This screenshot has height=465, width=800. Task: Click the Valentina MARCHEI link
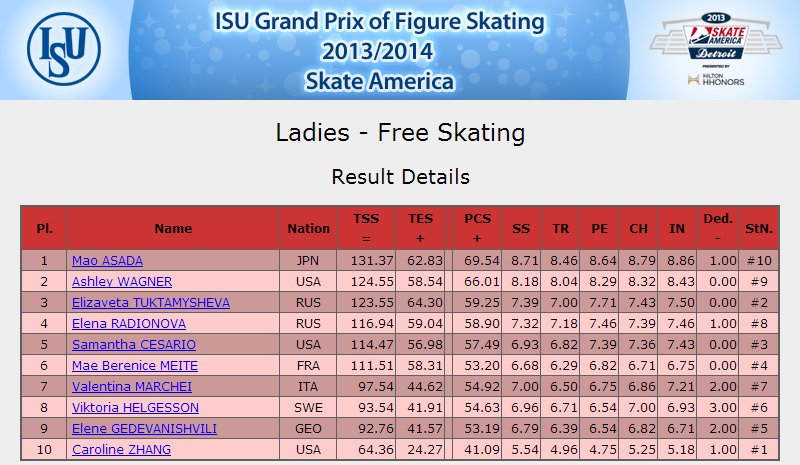[x=132, y=386]
